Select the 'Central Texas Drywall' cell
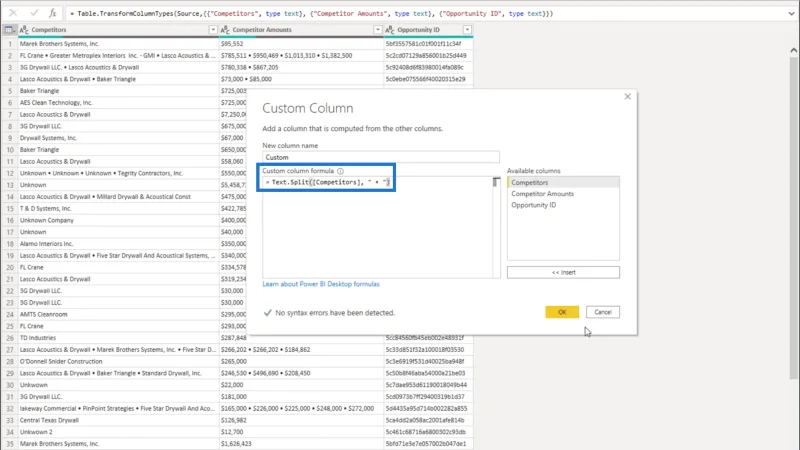Viewport: 800px width, 450px height. click(118, 420)
